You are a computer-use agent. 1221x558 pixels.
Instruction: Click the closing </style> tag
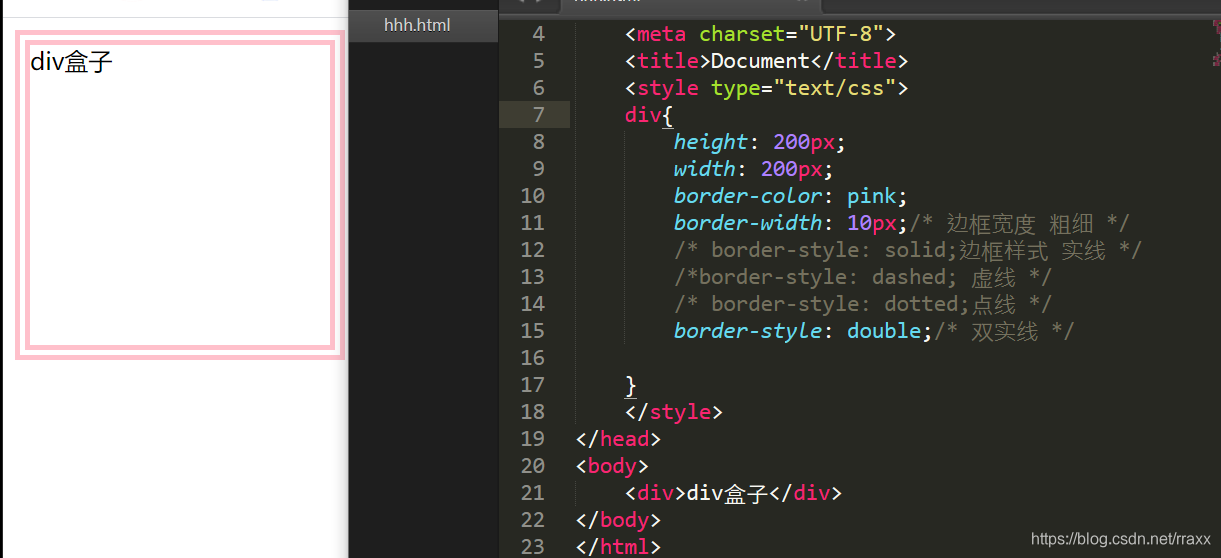(673, 412)
